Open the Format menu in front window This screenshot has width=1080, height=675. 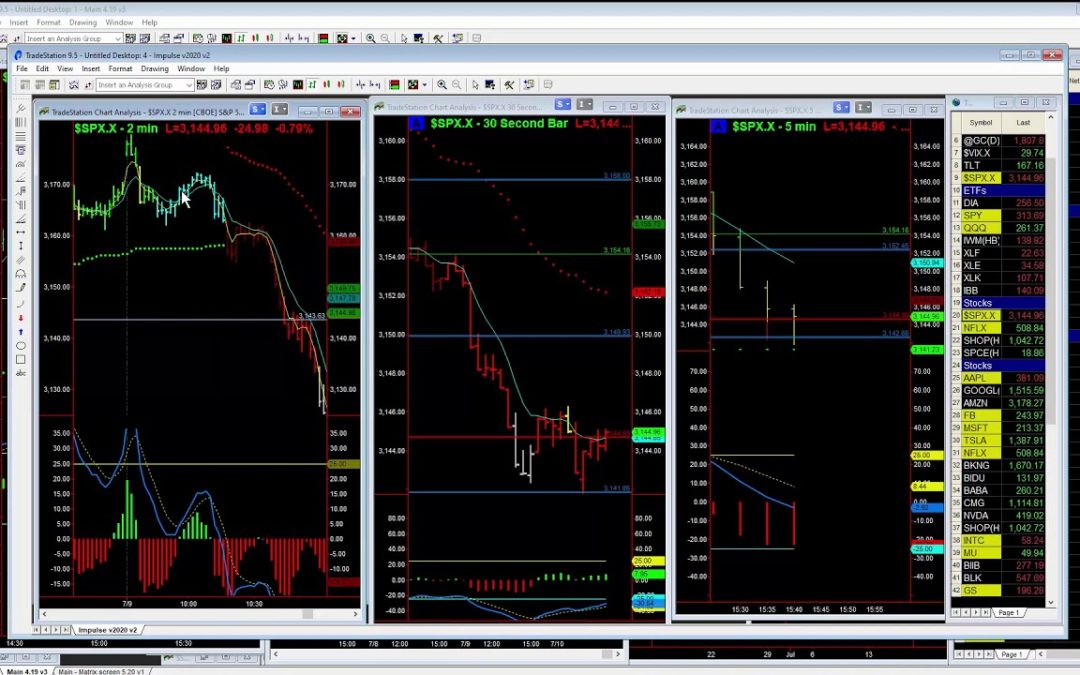[120, 69]
